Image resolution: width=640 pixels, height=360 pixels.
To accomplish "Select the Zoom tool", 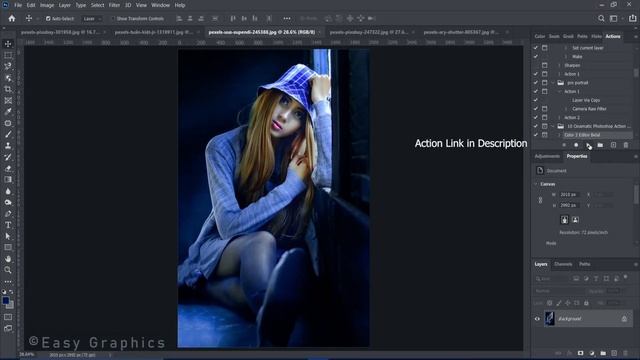I will [x=8, y=270].
